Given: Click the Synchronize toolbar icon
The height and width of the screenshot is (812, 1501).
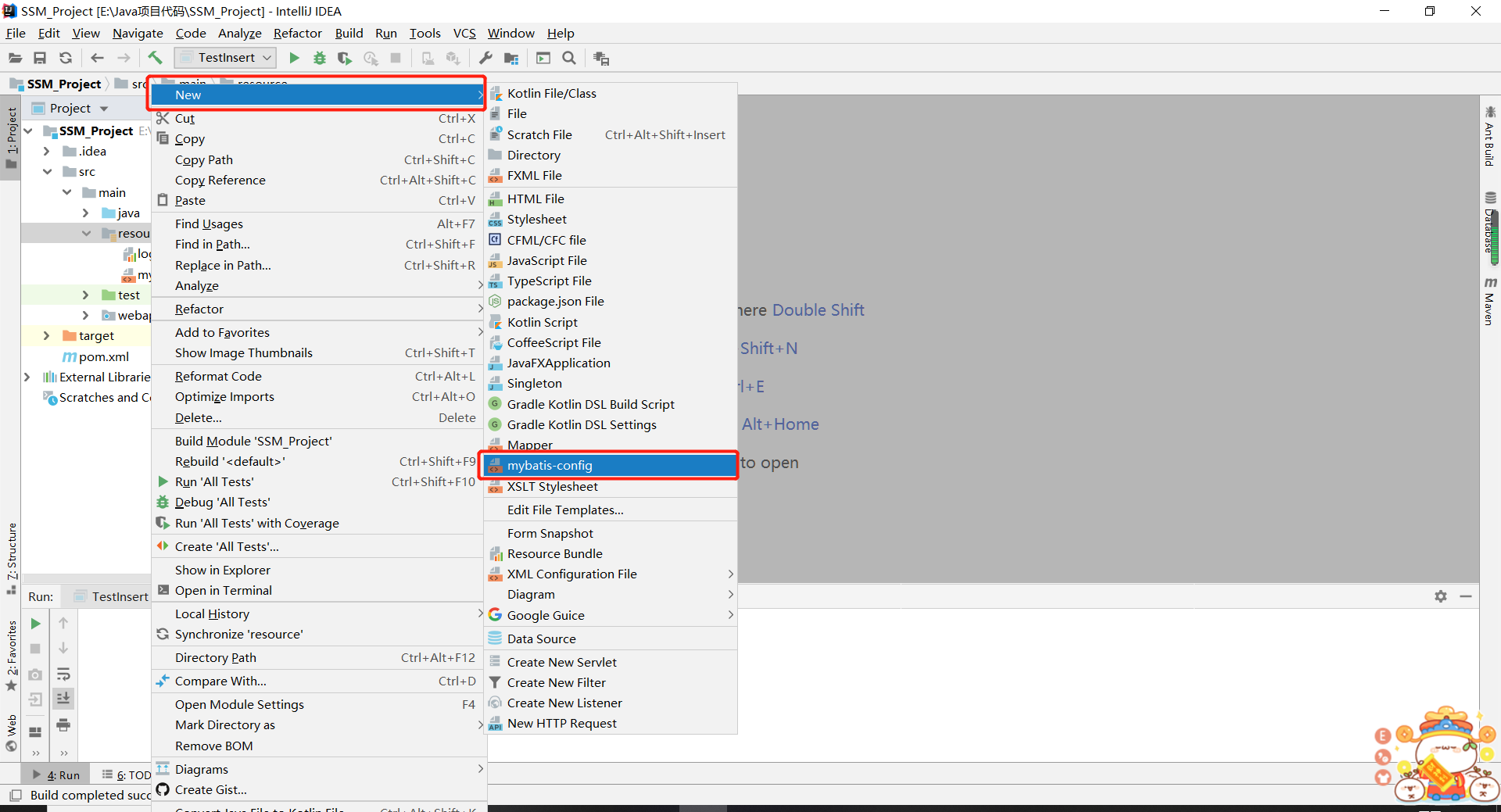Looking at the screenshot, I should click(x=66, y=58).
